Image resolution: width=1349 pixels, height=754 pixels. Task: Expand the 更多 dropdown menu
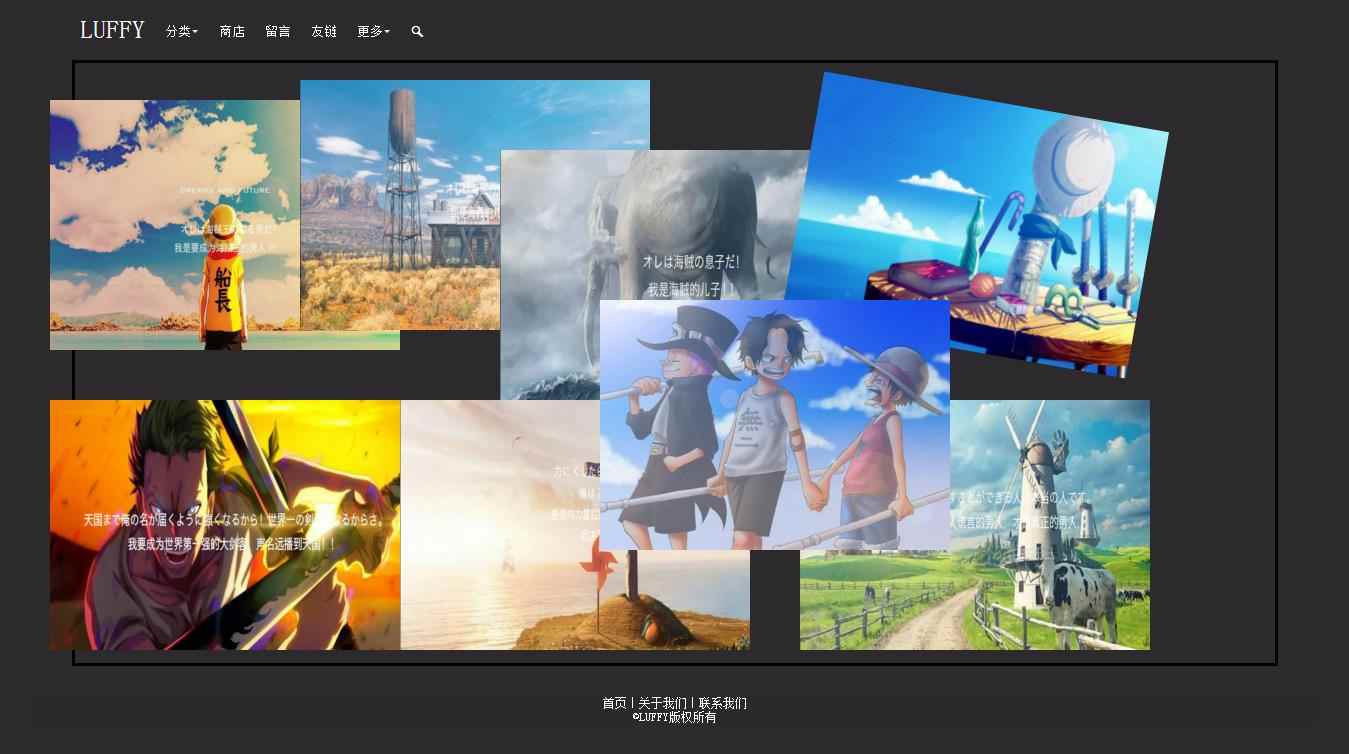coord(373,32)
